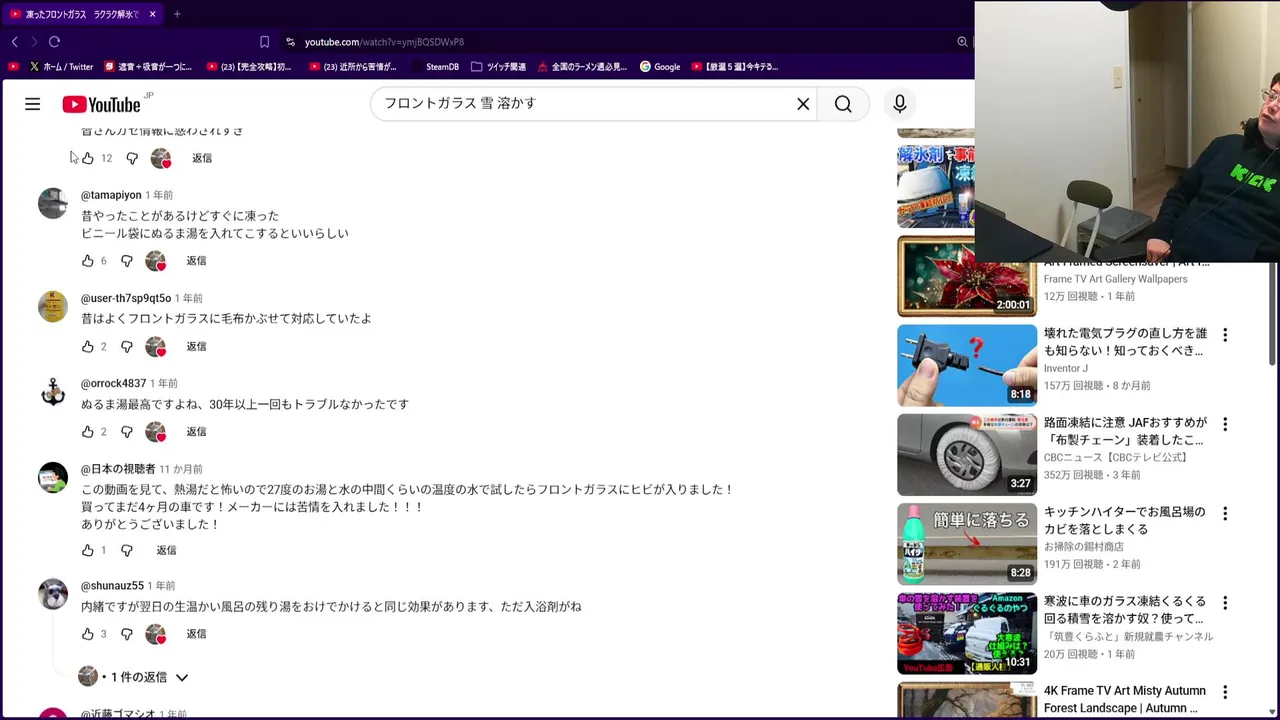Open the 全国のラーメン速報 bookmark
Screen dimensions: 1280x720
pyautogui.click(x=582, y=67)
